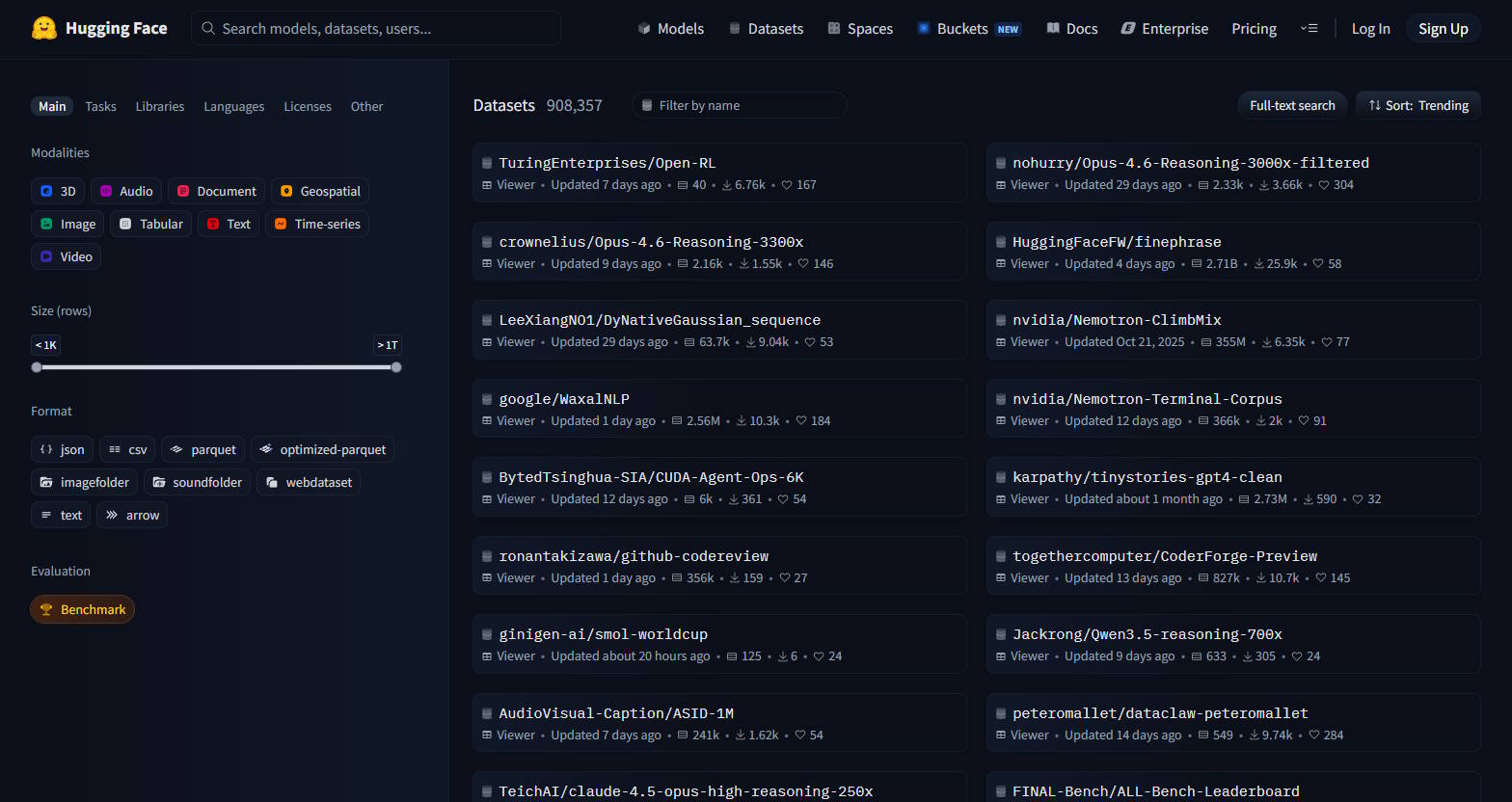This screenshot has height=802, width=1512.
Task: Open the BytedTsinghua-SIA/CUDA-Agent-Ops-6K dataset
Action: pyautogui.click(x=719, y=487)
